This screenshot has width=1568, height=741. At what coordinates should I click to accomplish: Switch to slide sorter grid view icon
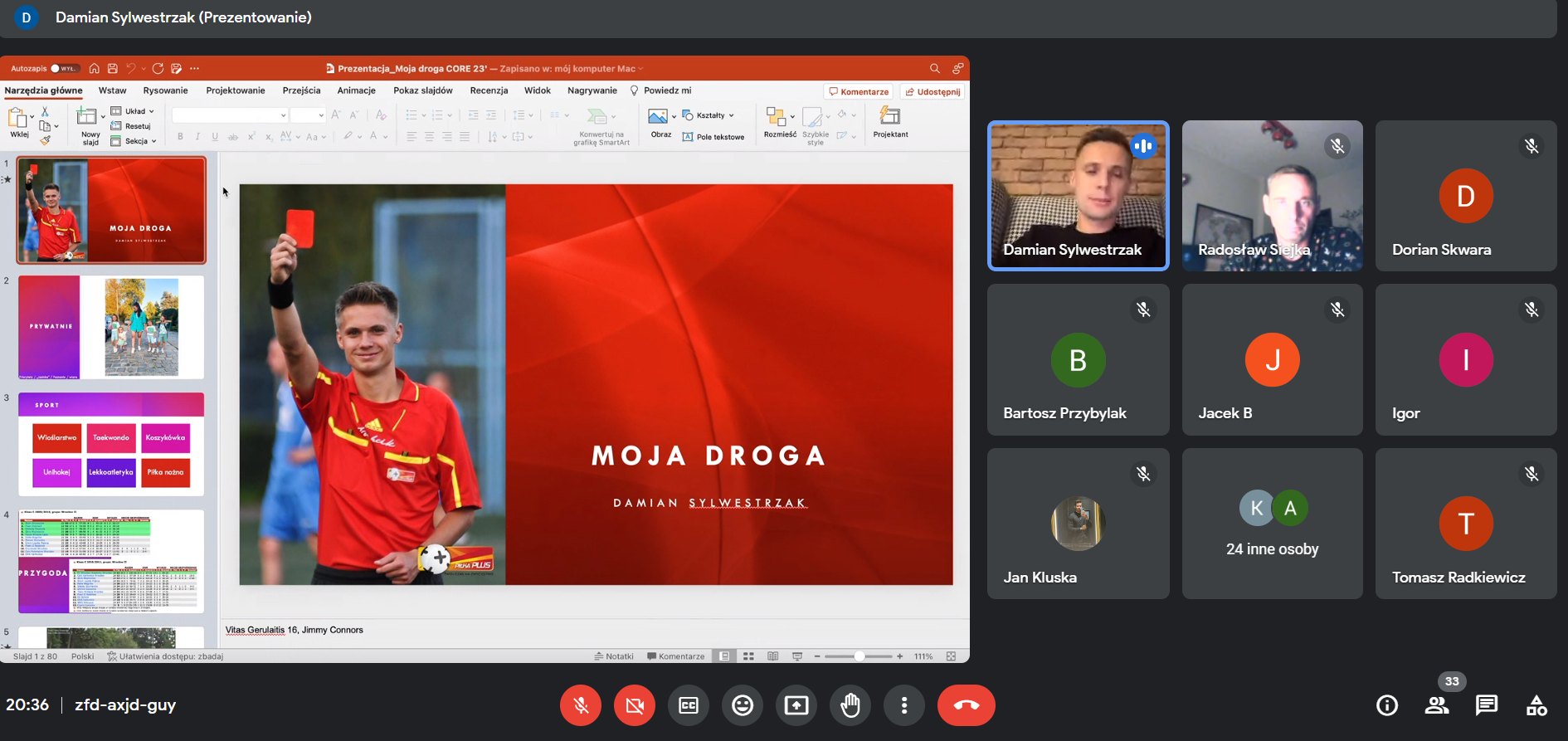748,656
